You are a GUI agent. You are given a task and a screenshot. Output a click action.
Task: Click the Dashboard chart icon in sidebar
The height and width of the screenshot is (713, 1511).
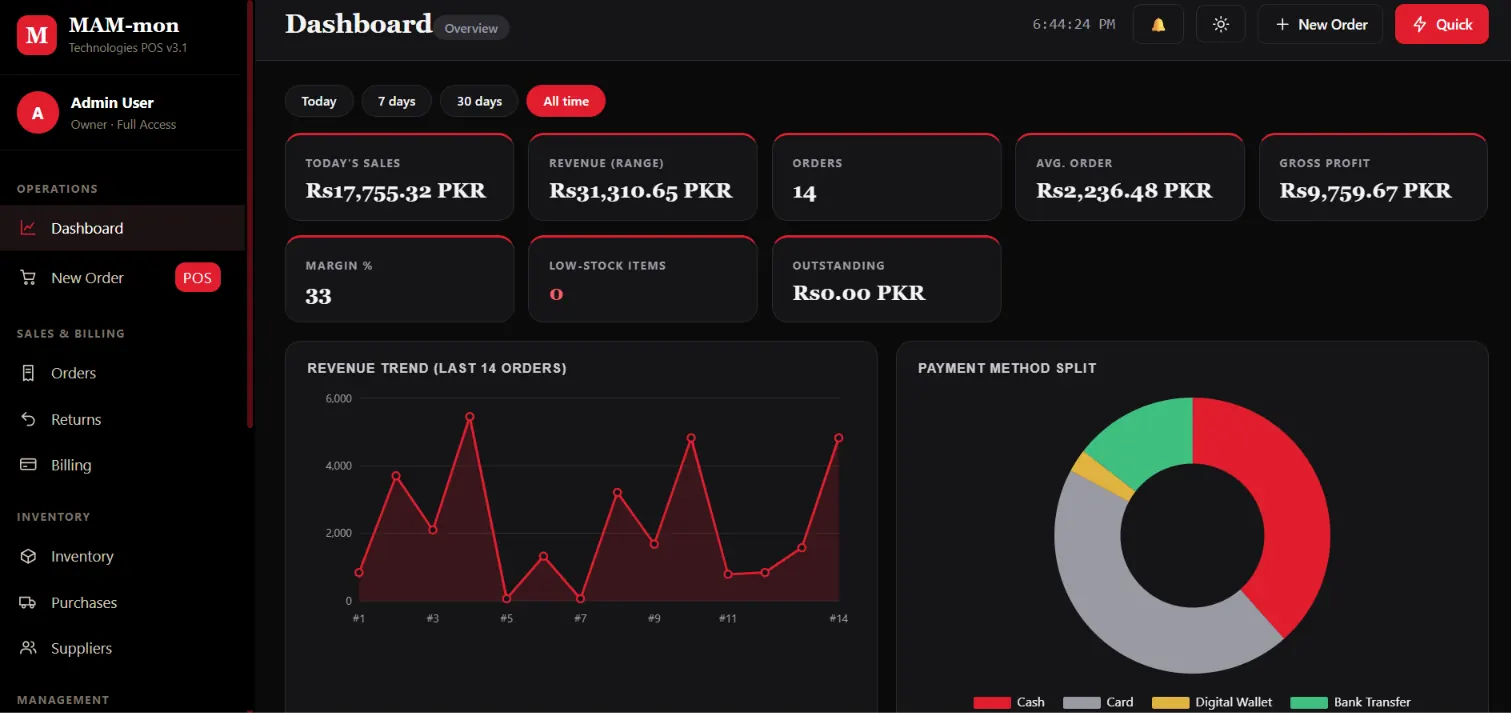coord(29,228)
